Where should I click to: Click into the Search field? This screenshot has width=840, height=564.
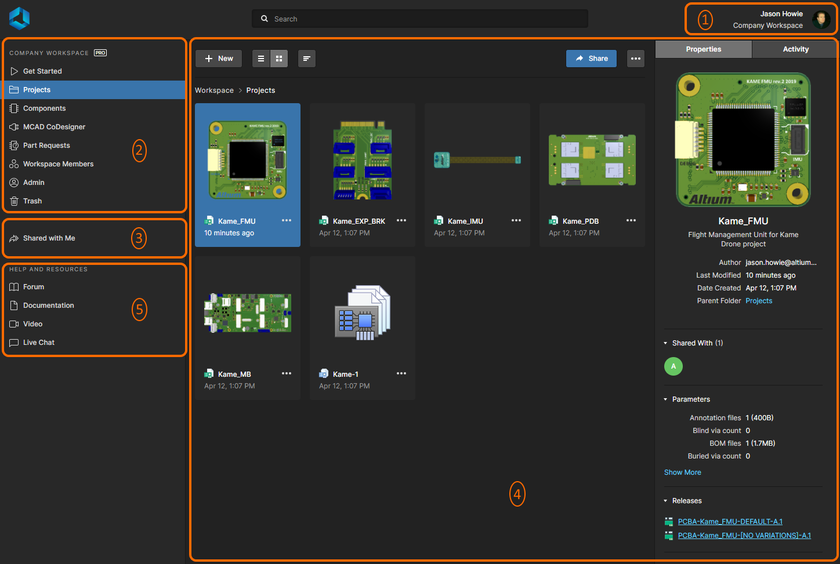[420, 19]
